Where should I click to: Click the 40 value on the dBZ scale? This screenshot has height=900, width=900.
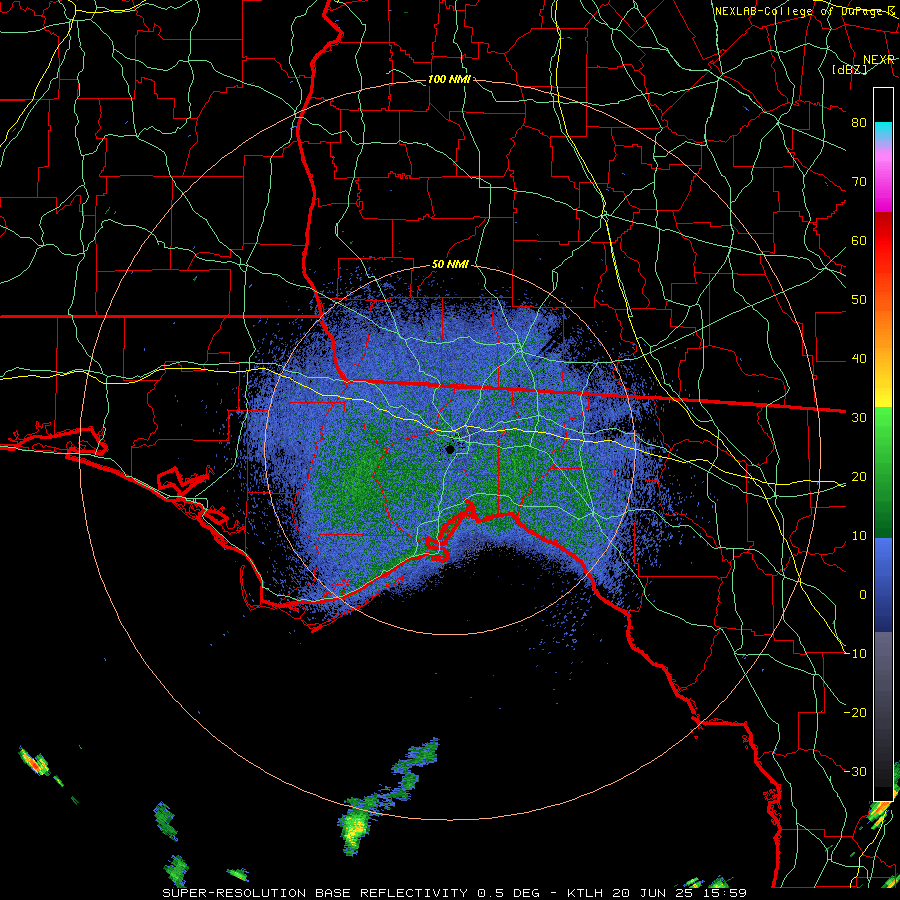coord(859,359)
